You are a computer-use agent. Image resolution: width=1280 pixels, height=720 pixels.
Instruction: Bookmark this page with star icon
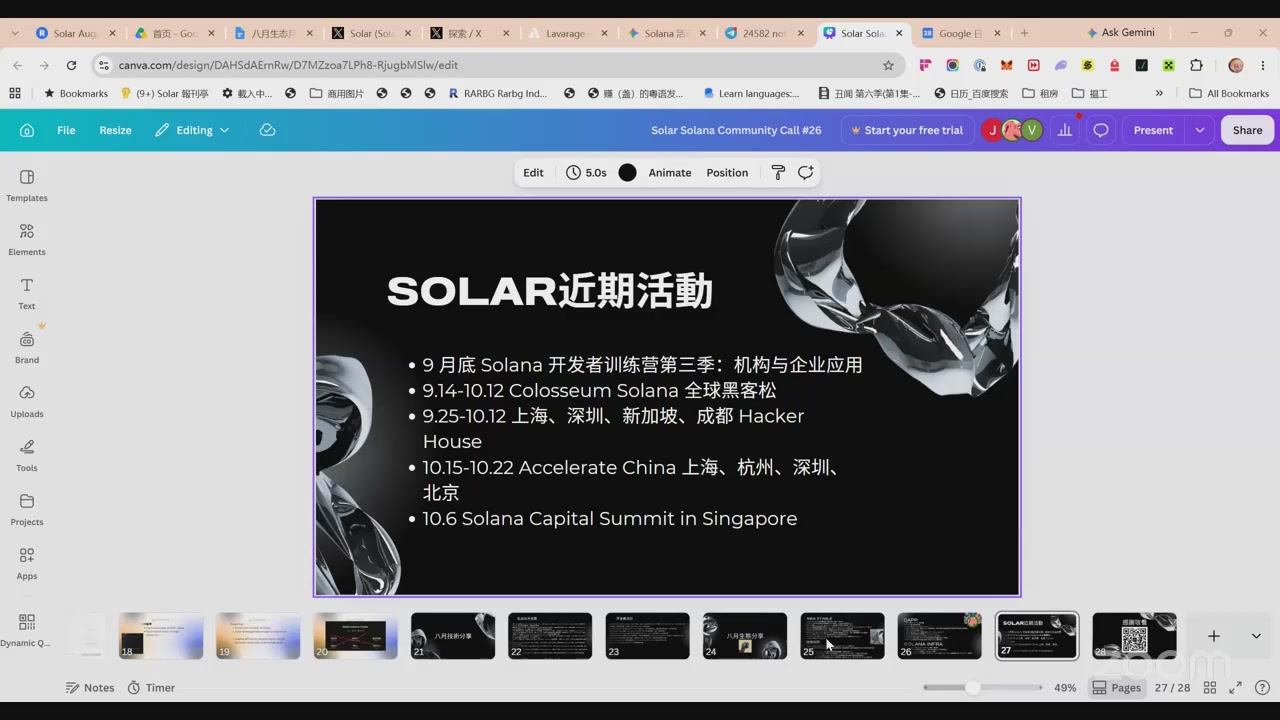[888, 65]
